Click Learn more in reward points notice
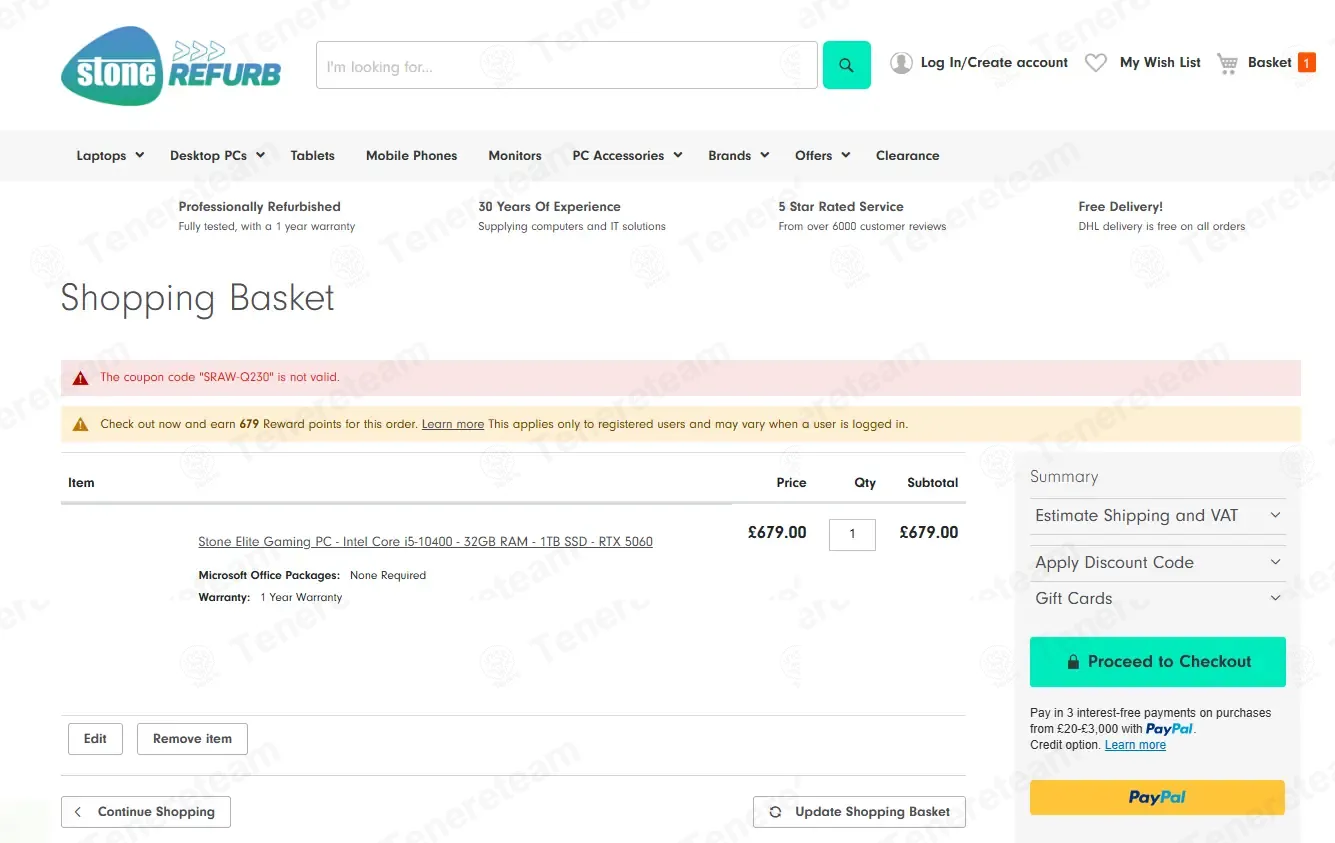The image size is (1335, 843). (x=453, y=424)
